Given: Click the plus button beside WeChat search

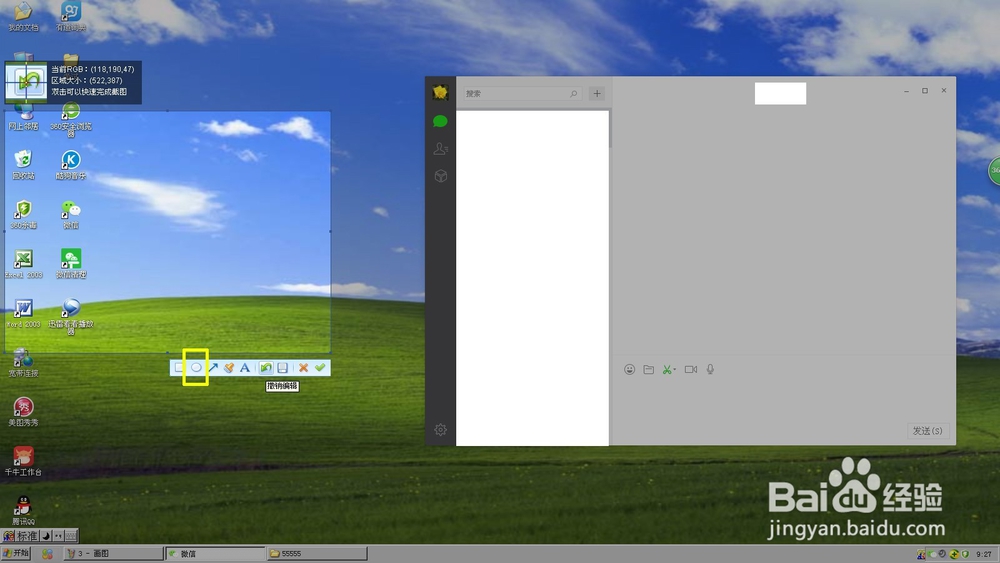Looking at the screenshot, I should (x=597, y=93).
